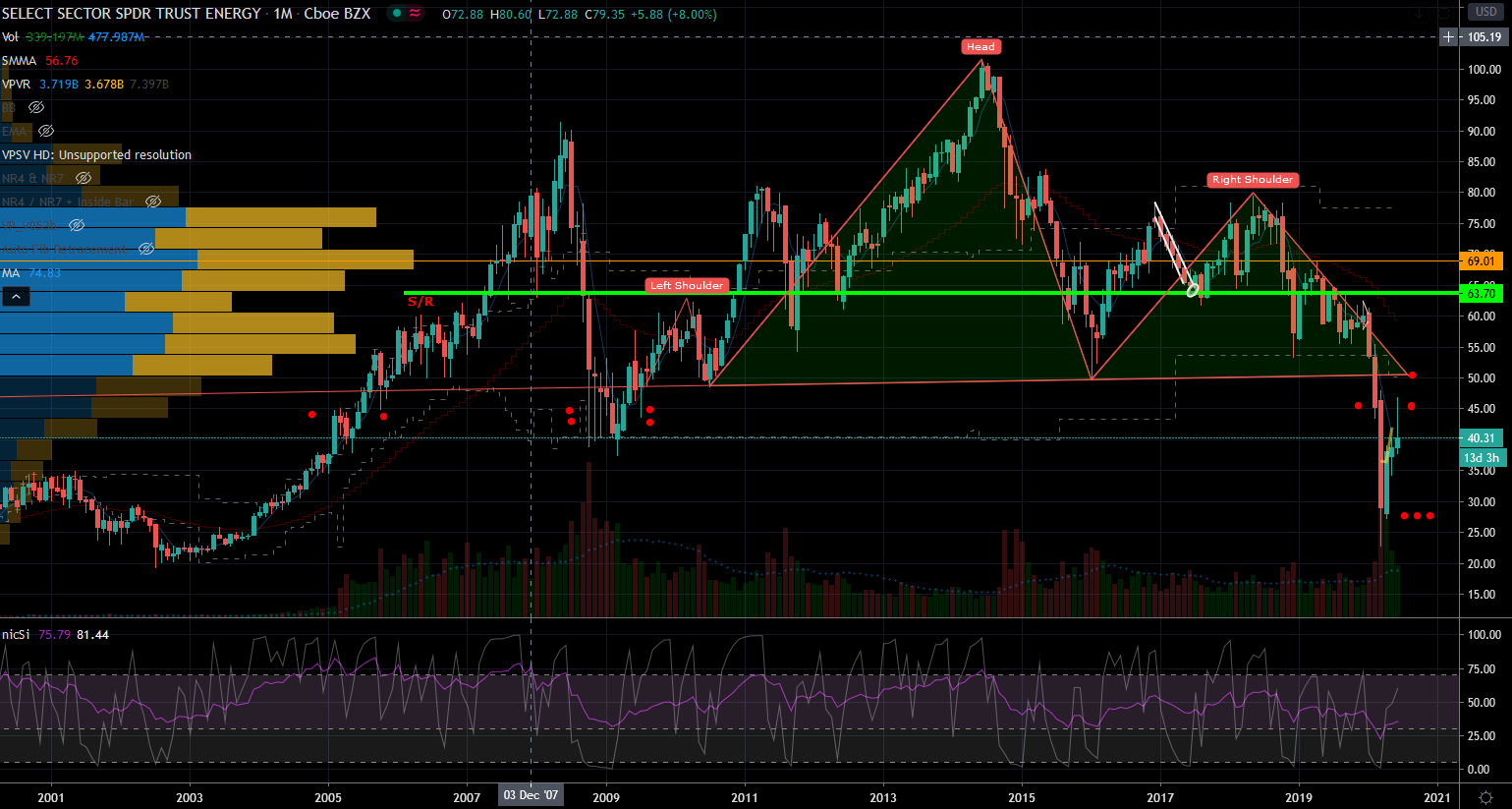Screen dimensions: 1512x809
Task: Click the 1M interval label in the title
Action: (x=283, y=14)
